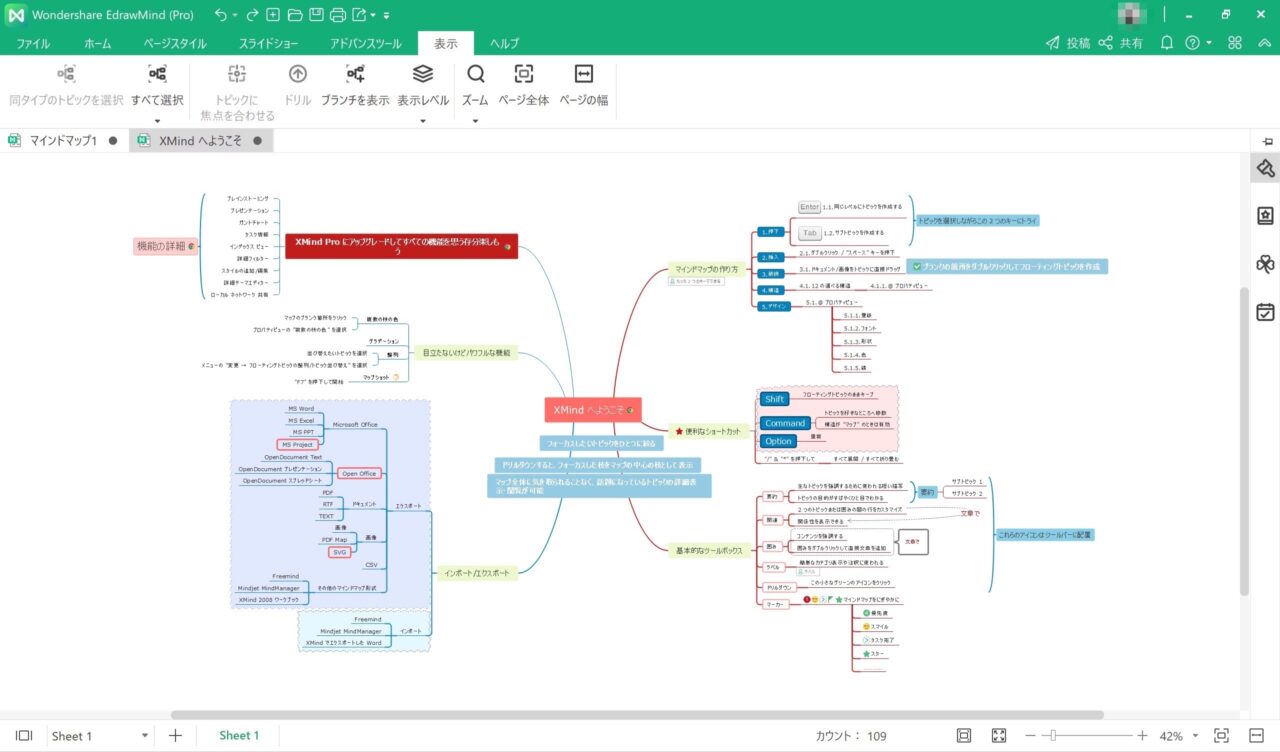Select the central XMind へようこそ topic

pyautogui.click(x=592, y=410)
